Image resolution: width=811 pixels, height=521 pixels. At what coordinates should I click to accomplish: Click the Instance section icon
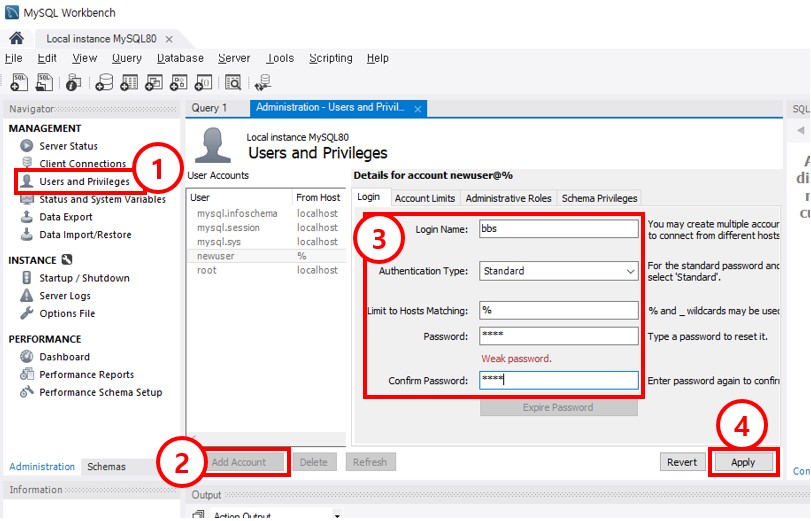67,260
